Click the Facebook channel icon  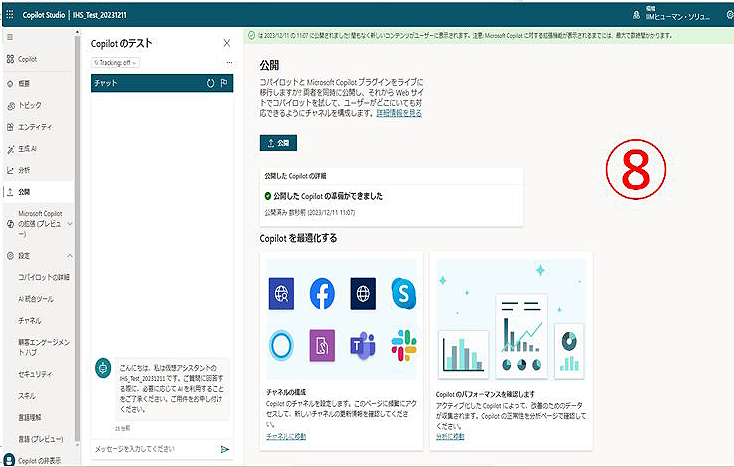pos(322,294)
